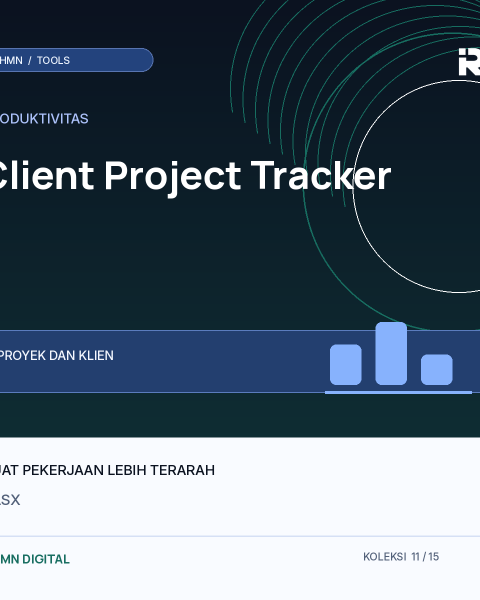The height and width of the screenshot is (600, 480).
Task: Click the HMN / TOOLS breadcrumb pill
Action: pyautogui.click(x=76, y=60)
